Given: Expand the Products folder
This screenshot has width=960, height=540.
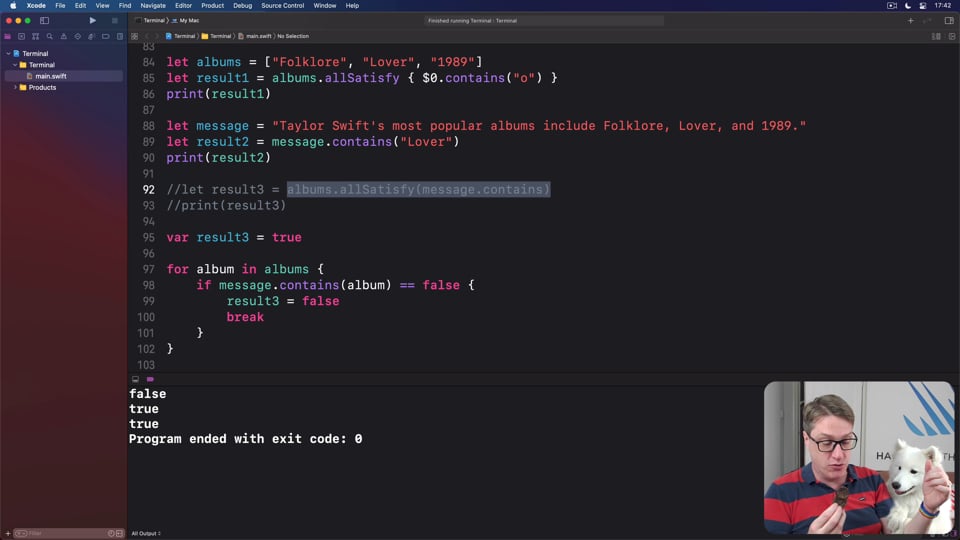Looking at the screenshot, I should pyautogui.click(x=15, y=87).
